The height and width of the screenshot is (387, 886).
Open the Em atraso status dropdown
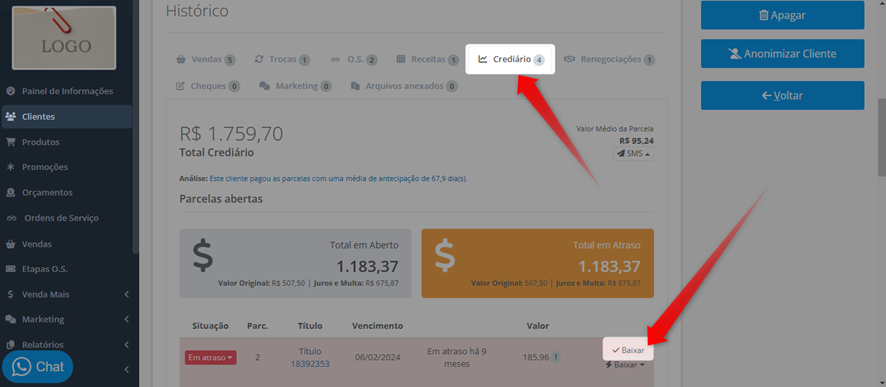pyautogui.click(x=210, y=358)
